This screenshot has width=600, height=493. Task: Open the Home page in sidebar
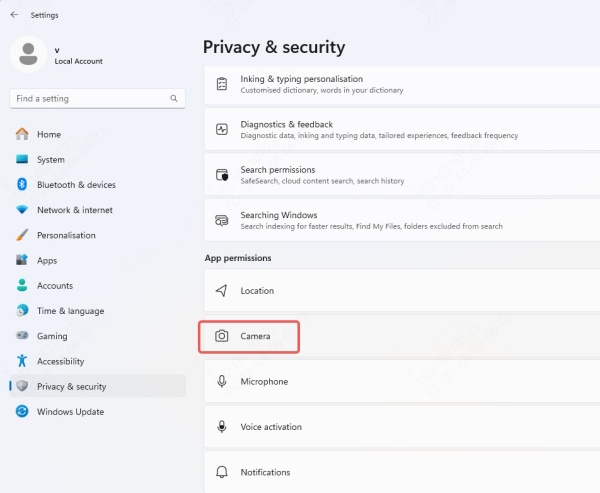tap(98, 134)
